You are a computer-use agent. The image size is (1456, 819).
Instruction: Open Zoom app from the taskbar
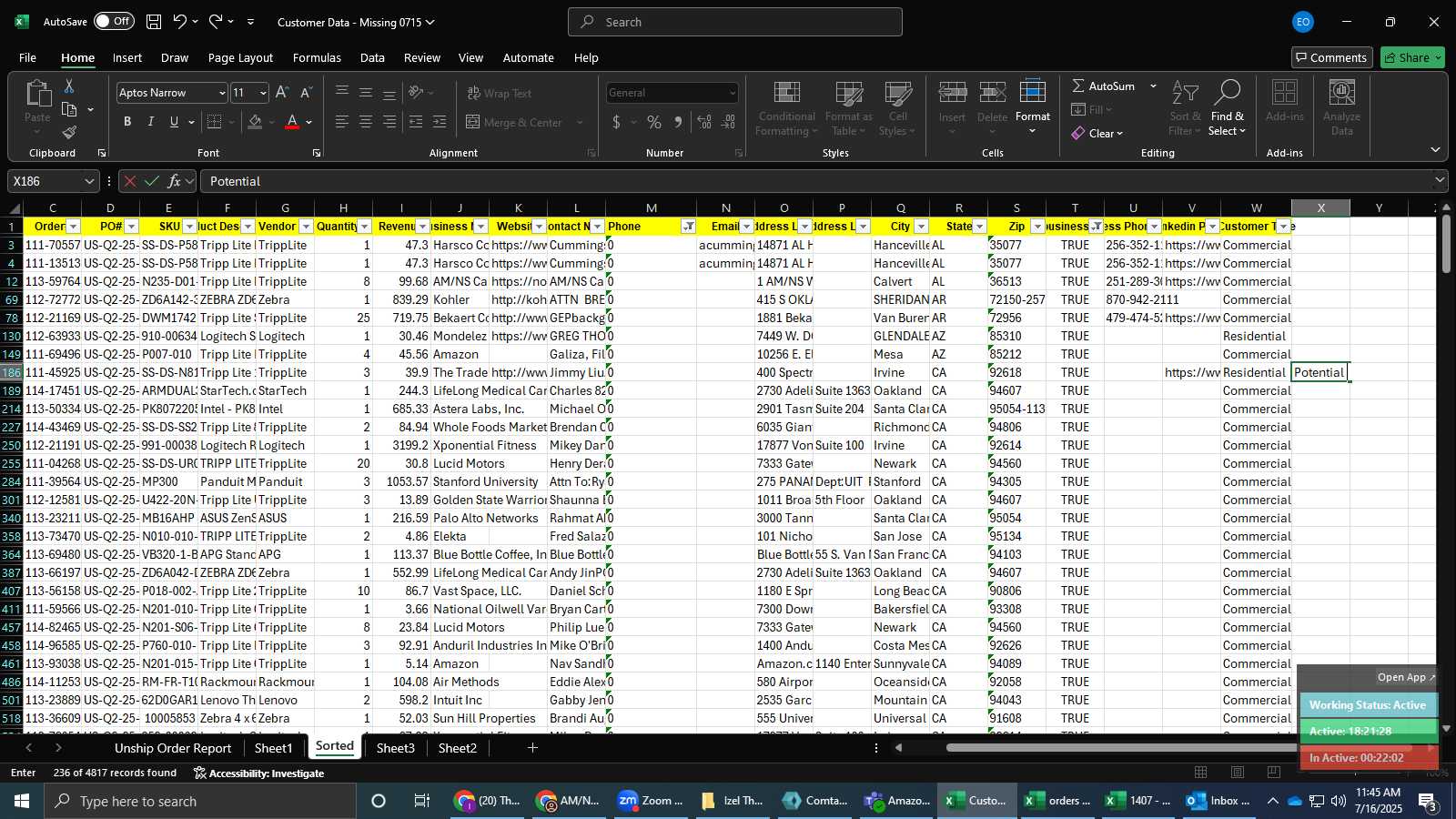651,801
